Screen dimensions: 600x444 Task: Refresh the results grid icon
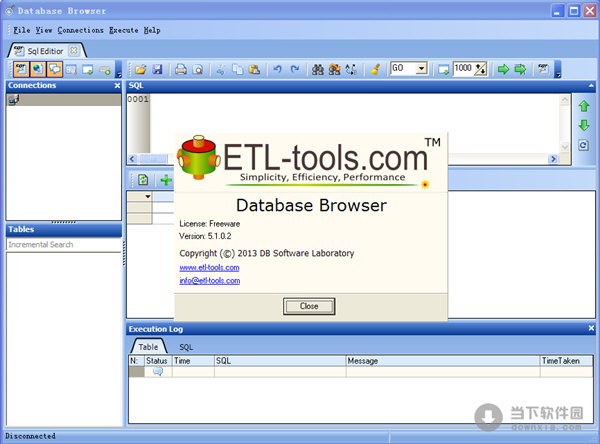tap(143, 180)
